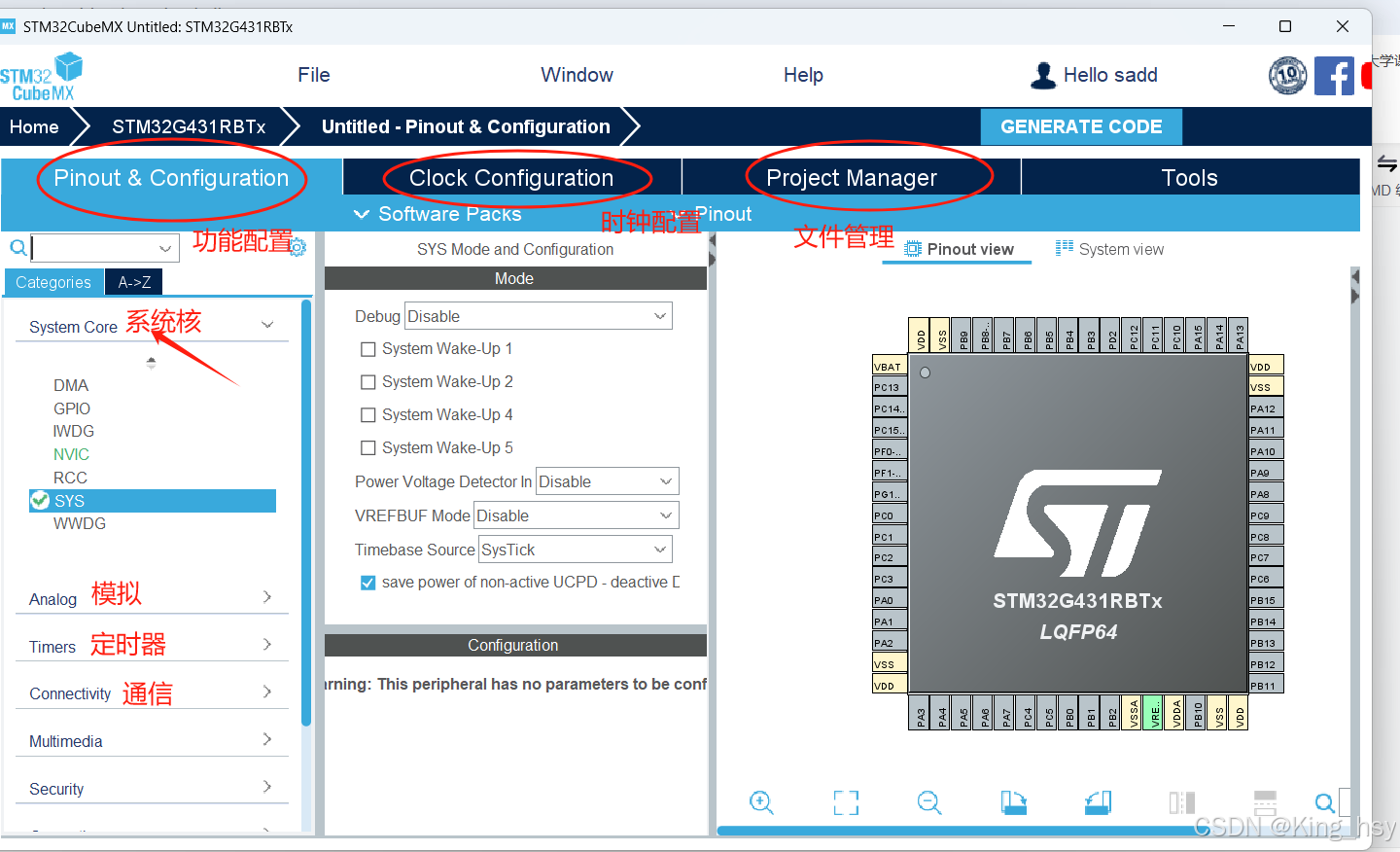Image resolution: width=1400 pixels, height=852 pixels.
Task: Click the peripheral search input field
Action: (105, 248)
